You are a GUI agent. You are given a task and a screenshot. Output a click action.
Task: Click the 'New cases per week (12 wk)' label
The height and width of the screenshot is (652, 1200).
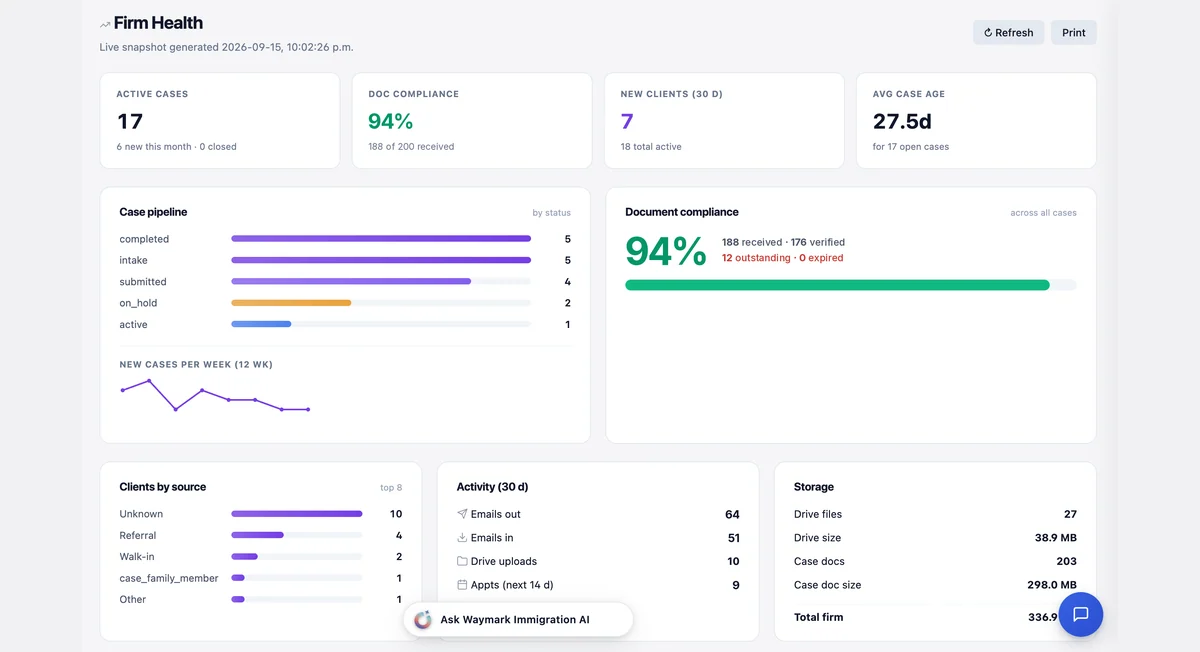coord(196,365)
